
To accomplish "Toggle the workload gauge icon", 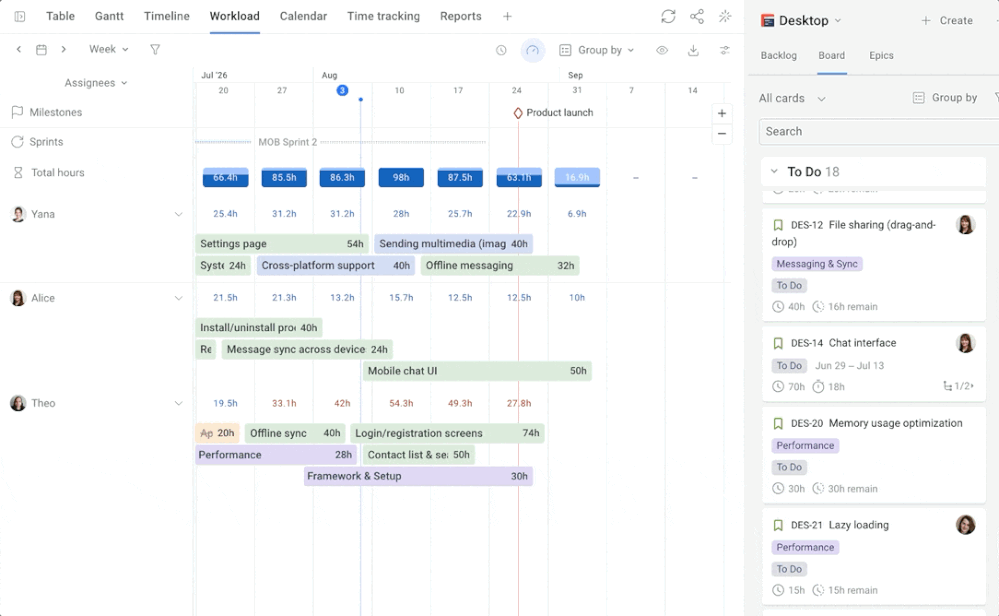I will click(533, 50).
